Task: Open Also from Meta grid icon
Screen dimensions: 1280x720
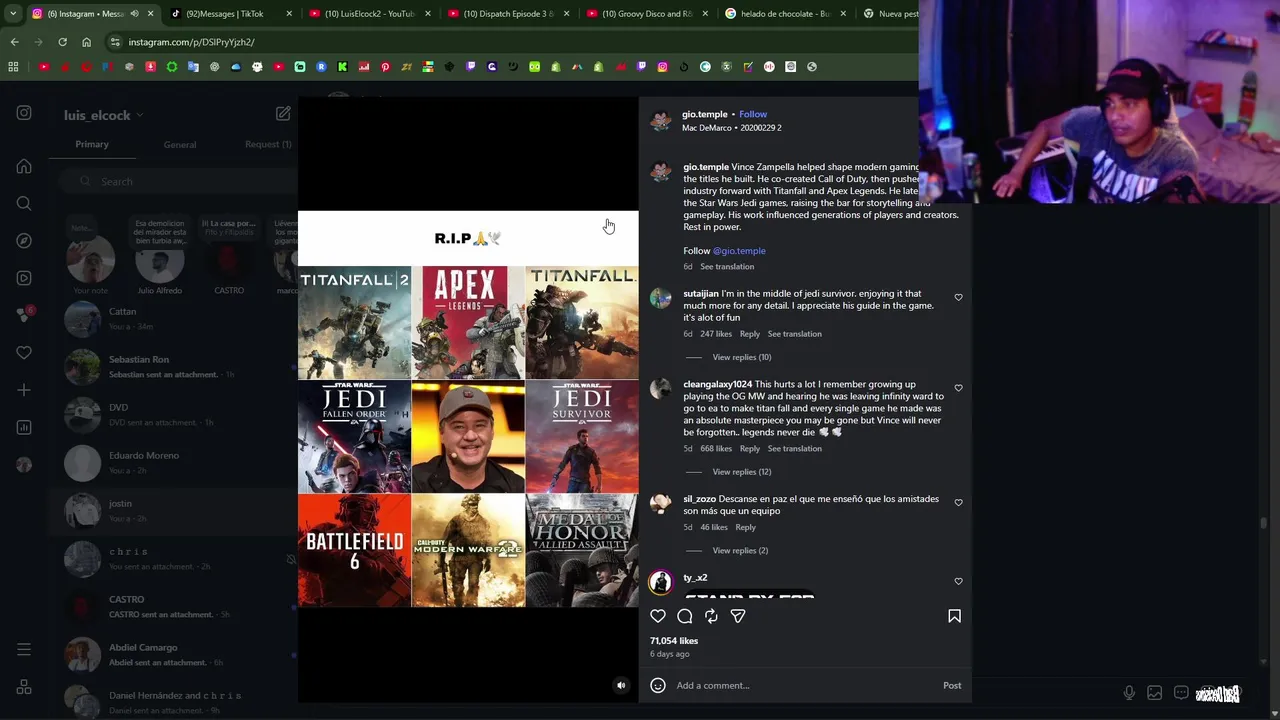Action: point(24,687)
